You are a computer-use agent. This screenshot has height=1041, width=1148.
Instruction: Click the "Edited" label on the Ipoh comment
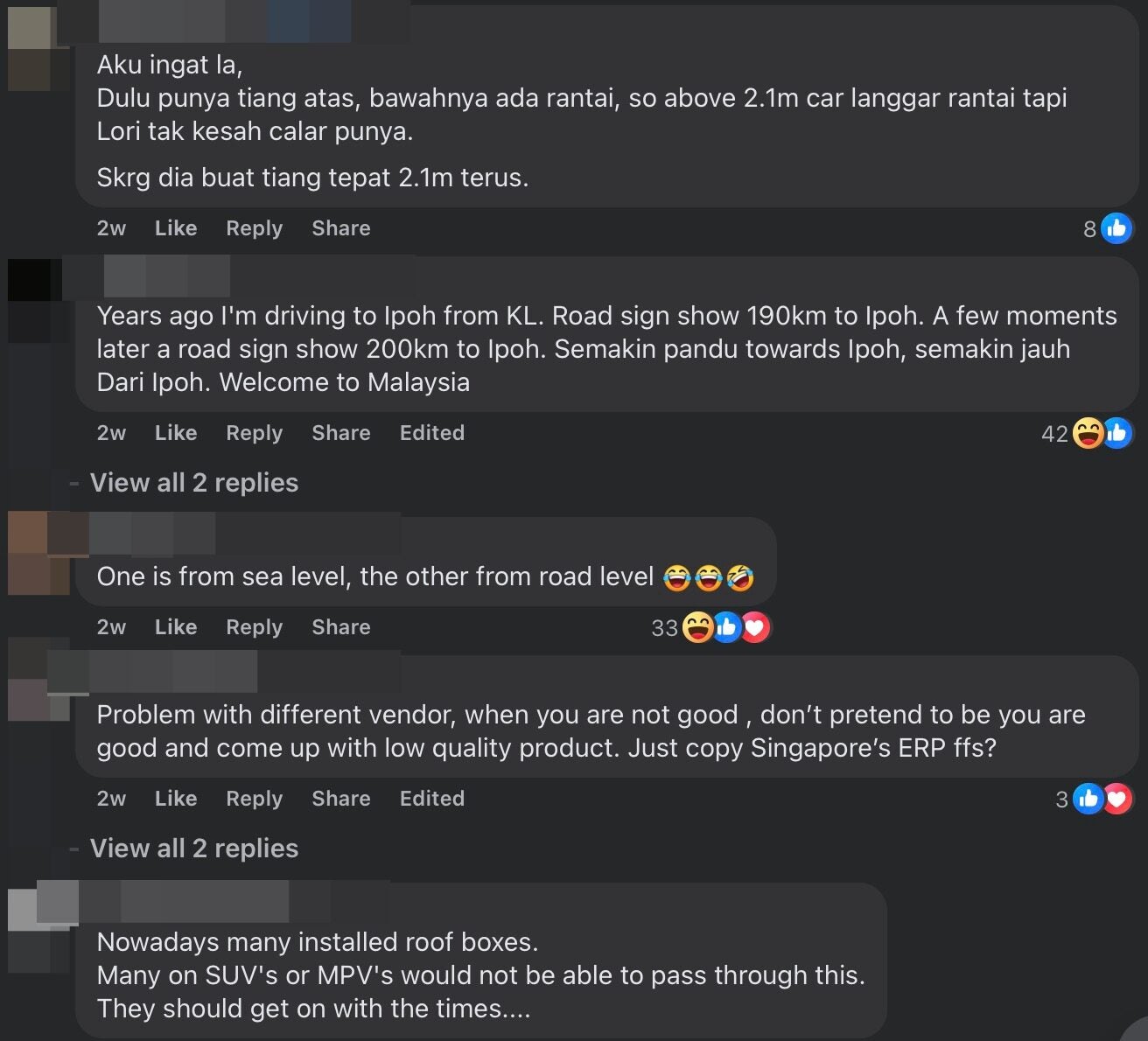click(x=431, y=433)
